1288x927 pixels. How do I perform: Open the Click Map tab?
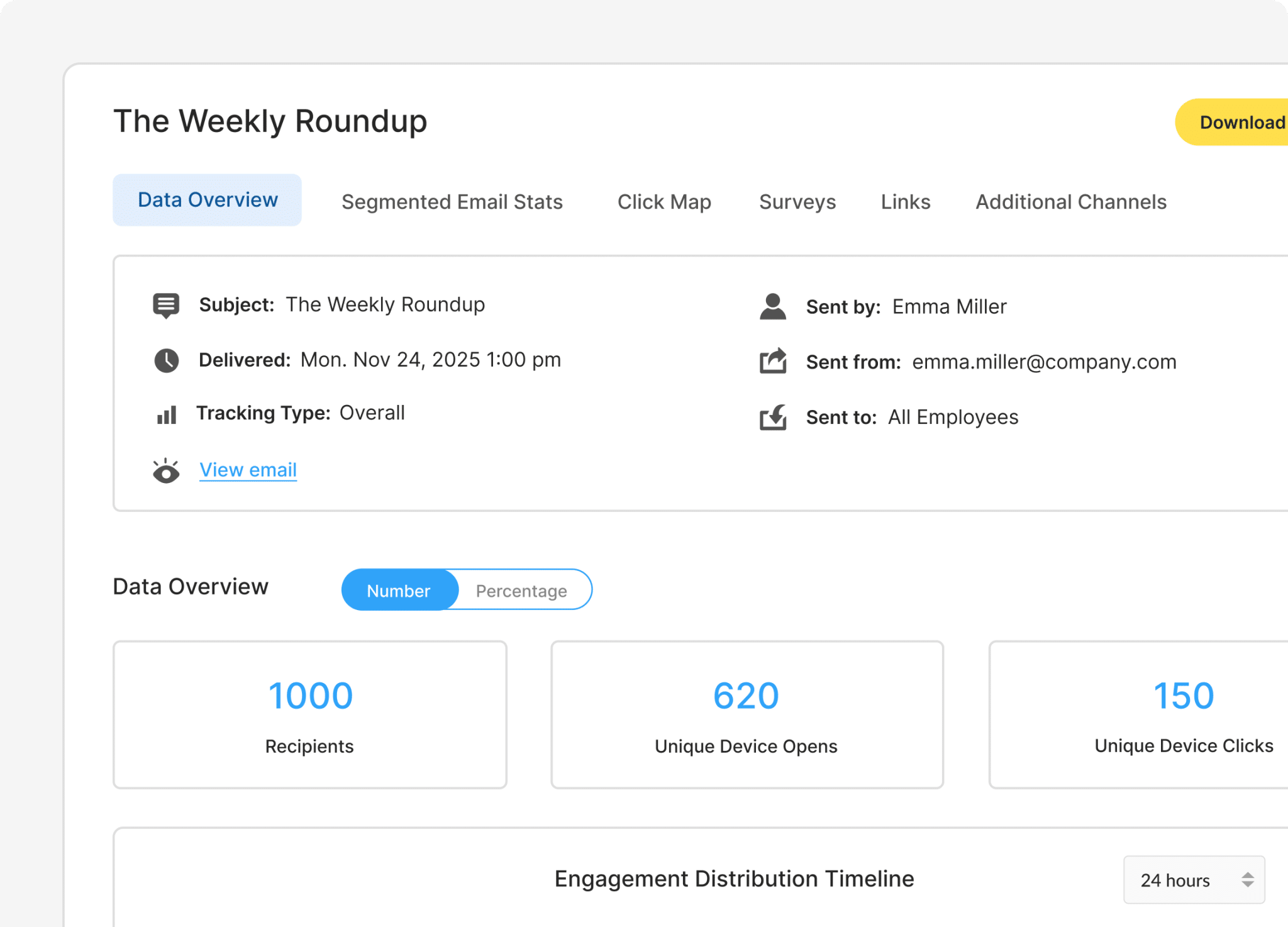pyautogui.click(x=664, y=202)
